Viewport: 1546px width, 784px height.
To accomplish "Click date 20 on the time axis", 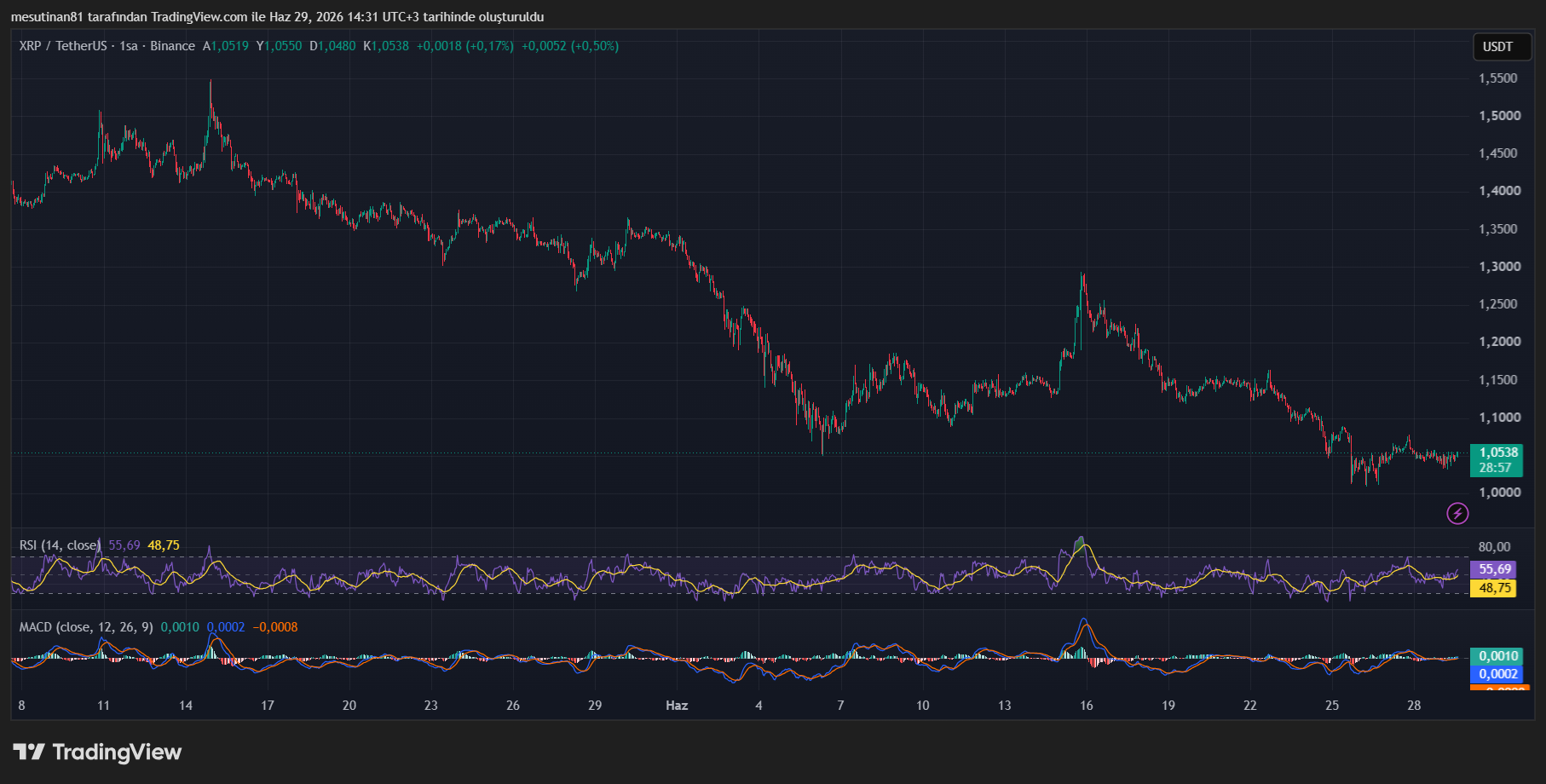I will point(349,706).
